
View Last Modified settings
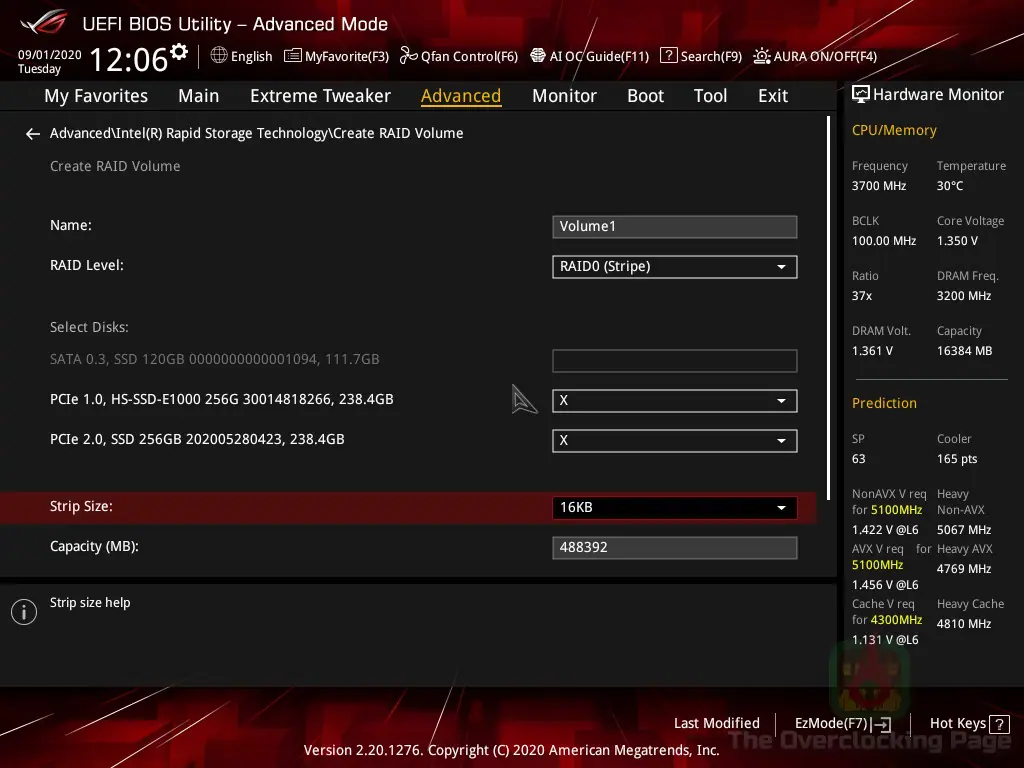717,723
